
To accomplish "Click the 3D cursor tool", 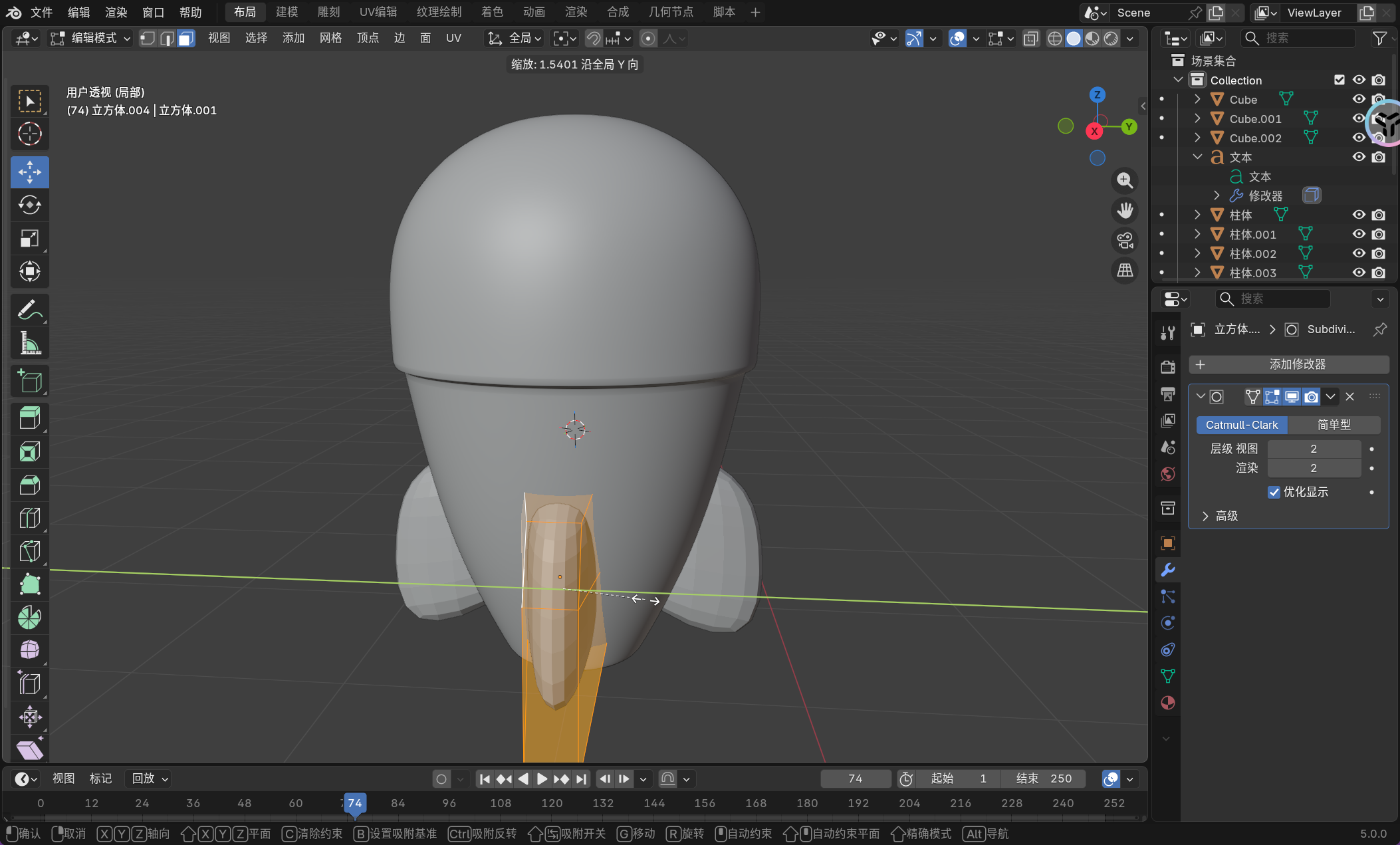I will point(29,134).
